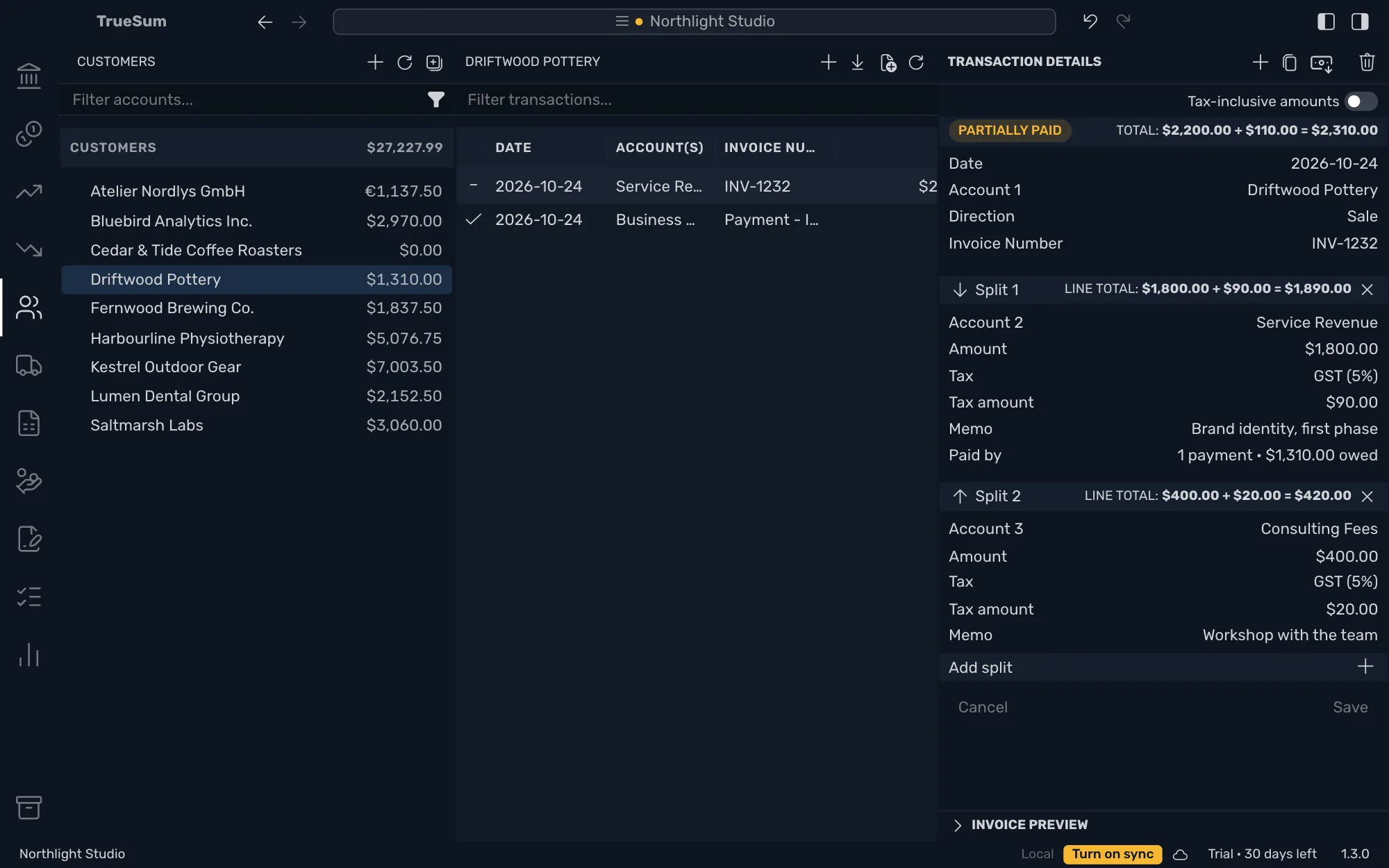Open the downward trend expenses sidebar icon
Screen dimensions: 1389x868
point(28,249)
